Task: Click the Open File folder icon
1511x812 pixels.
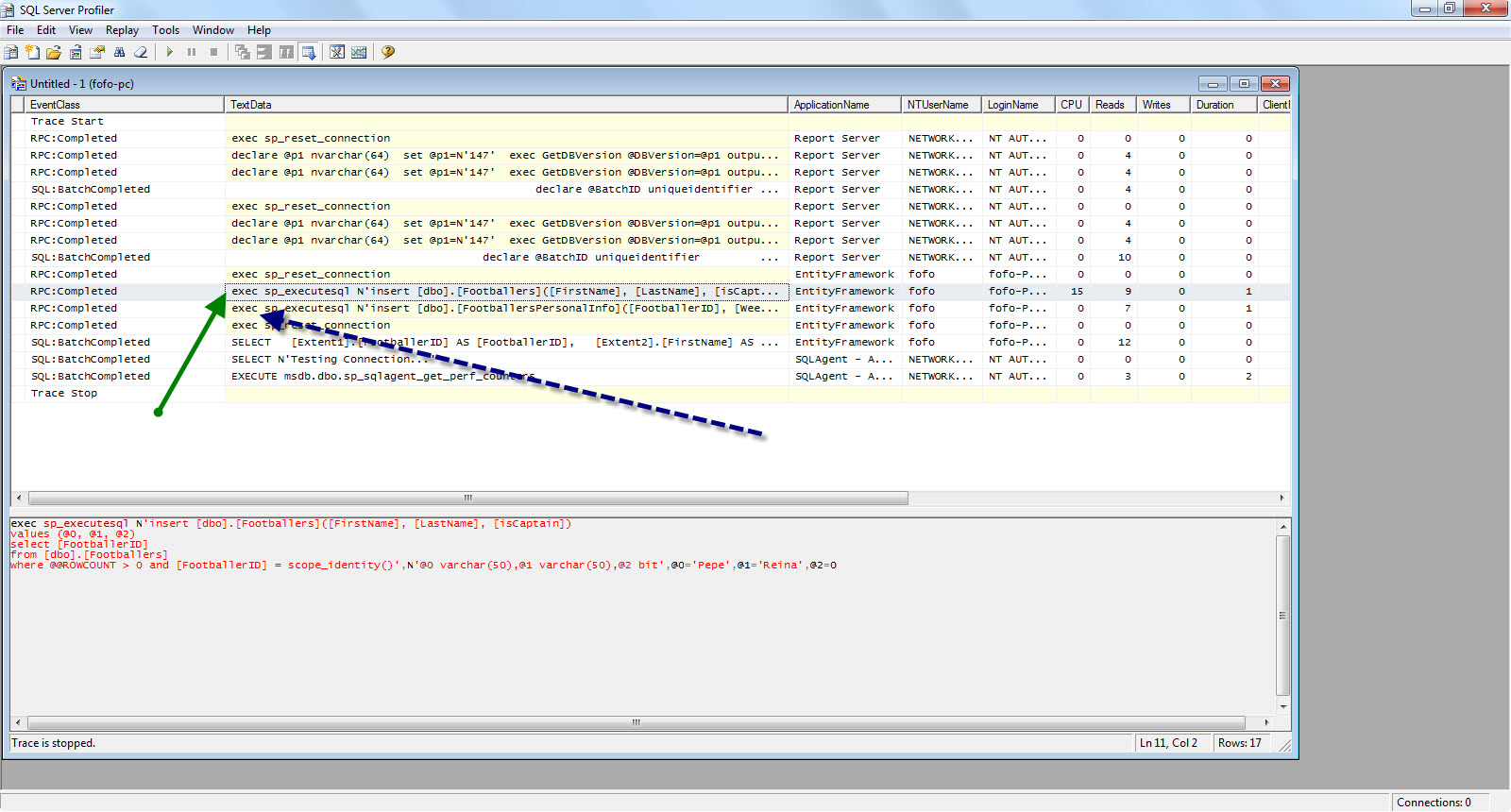Action: 54,52
